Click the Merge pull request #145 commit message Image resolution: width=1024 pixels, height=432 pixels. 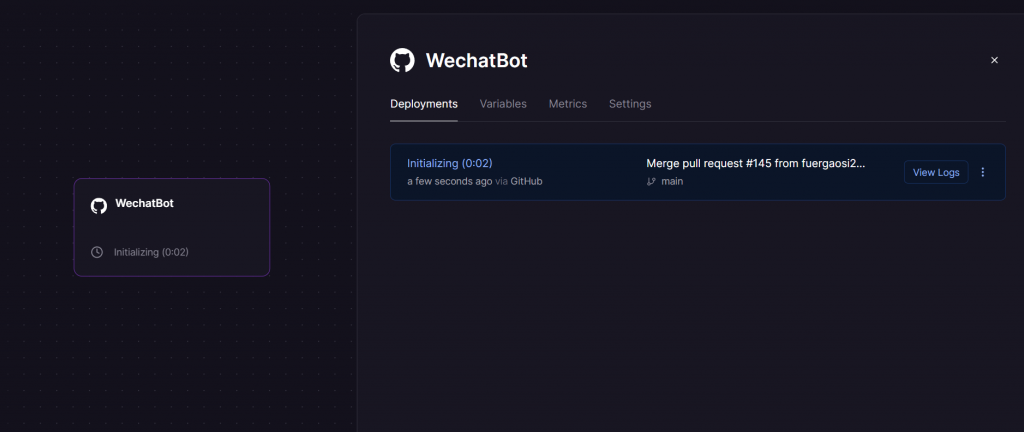tap(756, 163)
